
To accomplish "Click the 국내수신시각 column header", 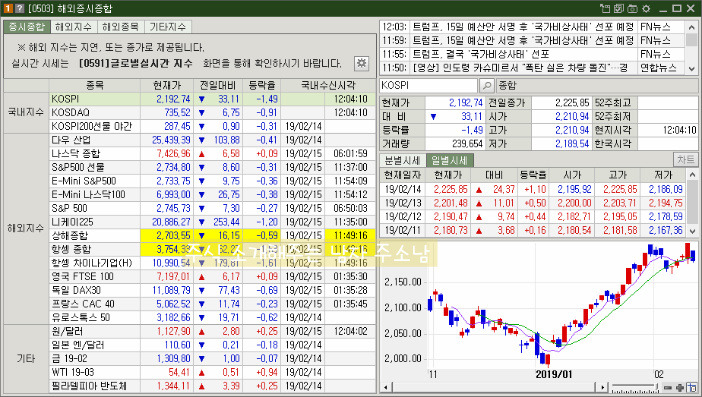I will point(328,85).
